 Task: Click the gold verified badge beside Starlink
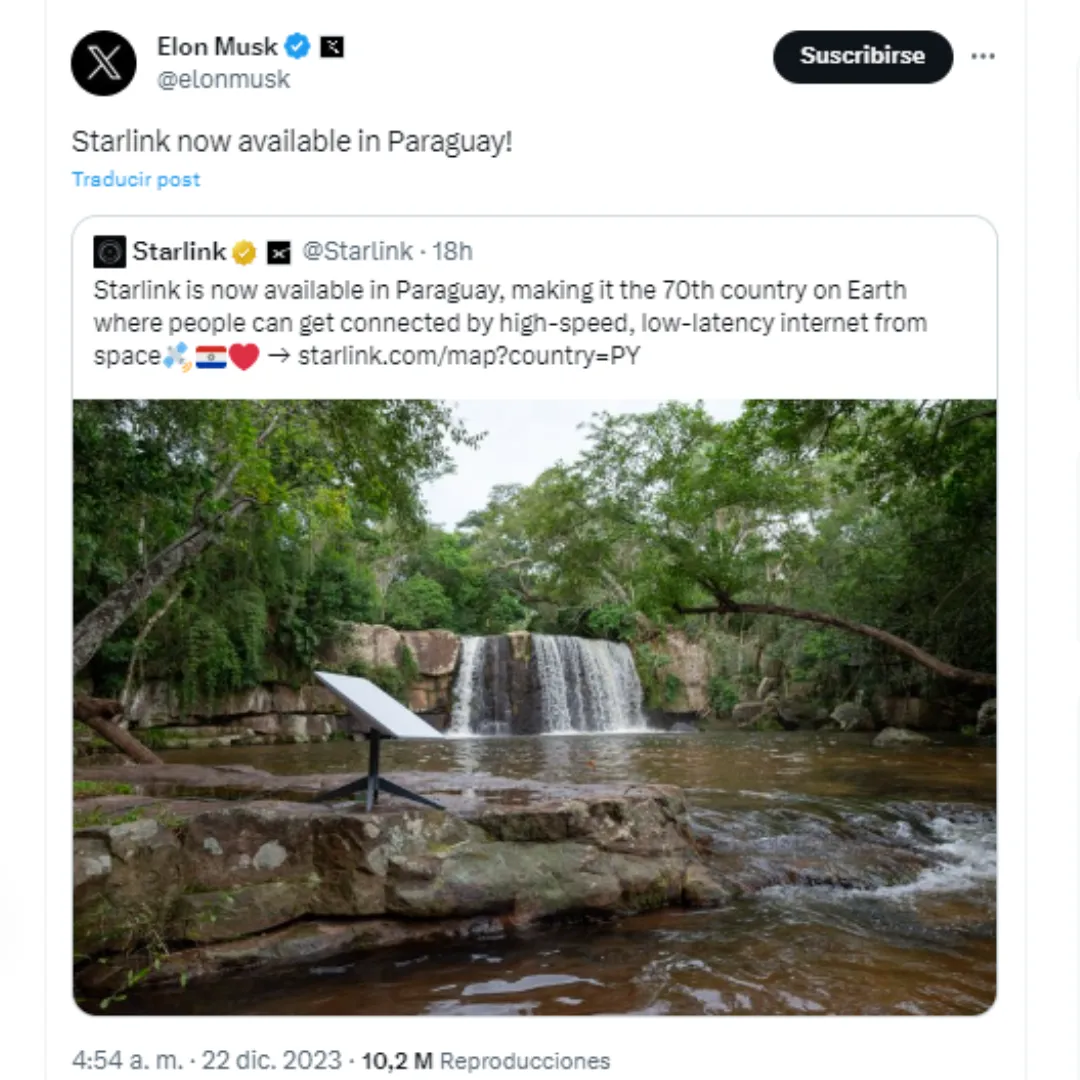coord(244,253)
